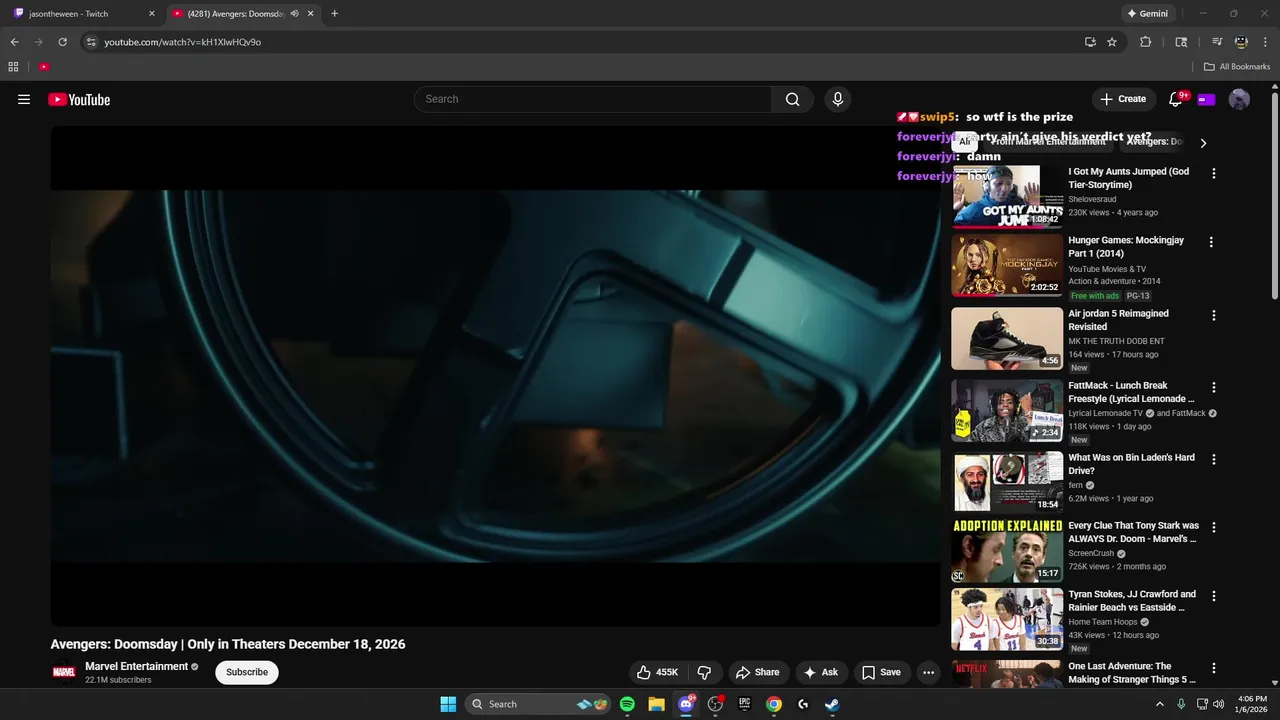Open the Gemini button in title bar

[1147, 14]
